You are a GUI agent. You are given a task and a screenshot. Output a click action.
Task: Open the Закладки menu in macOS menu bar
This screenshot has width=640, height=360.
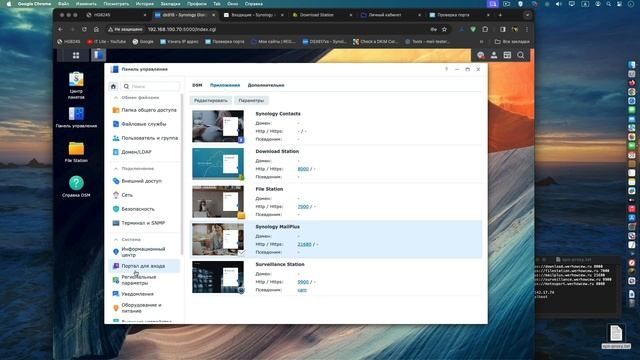[x=170, y=4]
